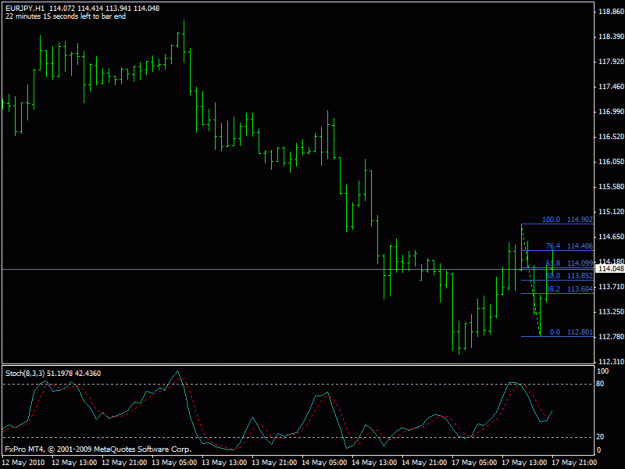The height and width of the screenshot is (469, 625).
Task: Select the Fibonacci 100.0 horizontal level line
Action: (x=557, y=224)
